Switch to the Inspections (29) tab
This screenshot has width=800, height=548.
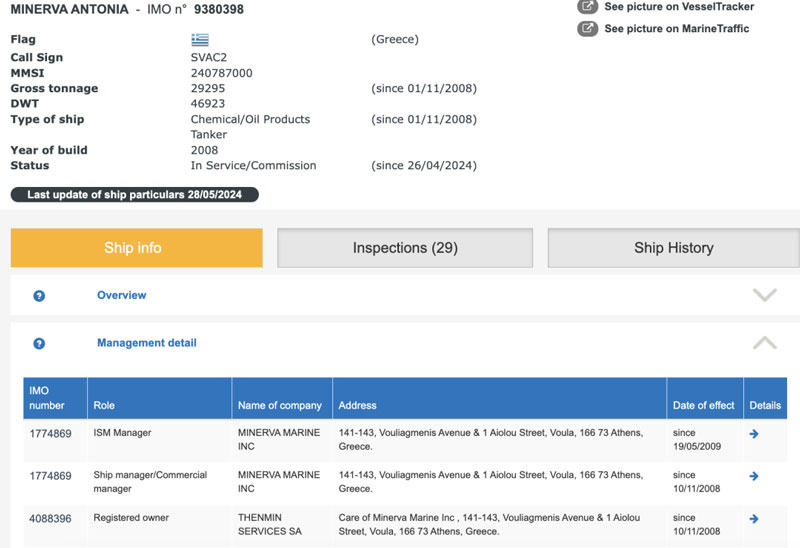405,248
